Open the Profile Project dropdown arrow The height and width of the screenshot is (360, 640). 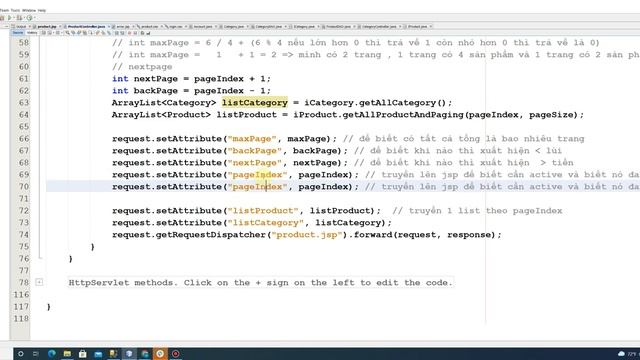click(x=35, y=18)
